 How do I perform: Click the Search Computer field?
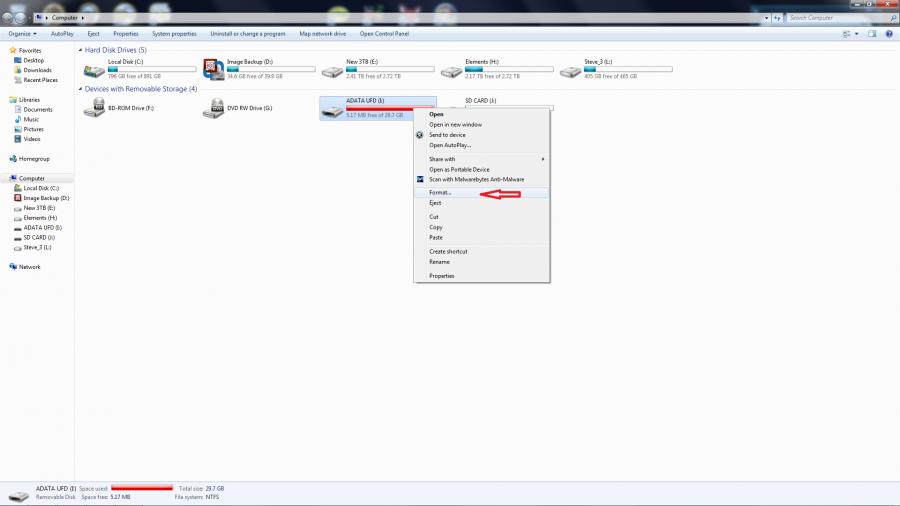[x=841, y=18]
